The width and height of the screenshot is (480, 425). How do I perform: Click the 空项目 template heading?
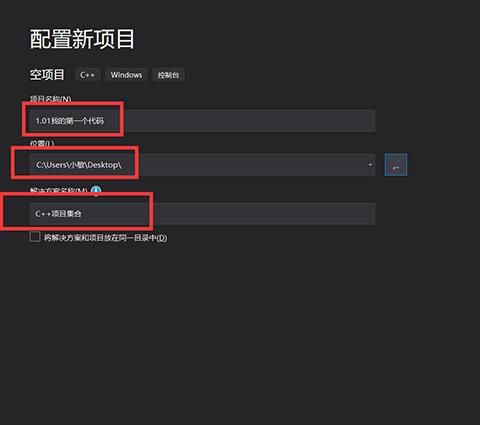click(47, 75)
